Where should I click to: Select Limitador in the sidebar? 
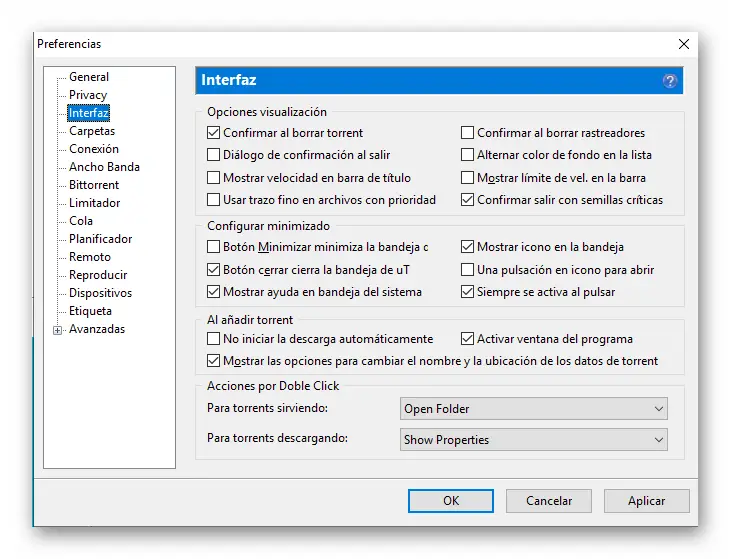[95, 203]
